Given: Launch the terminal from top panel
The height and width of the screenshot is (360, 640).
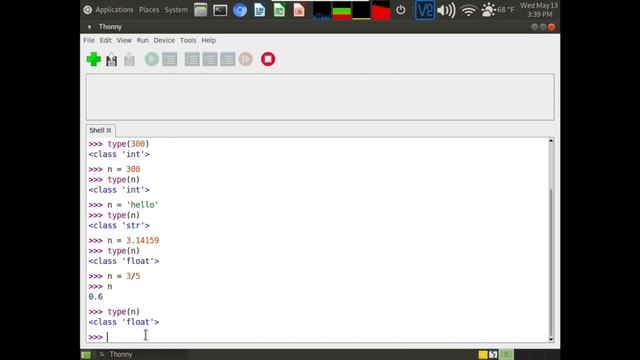Looking at the screenshot, I should (x=220, y=10).
